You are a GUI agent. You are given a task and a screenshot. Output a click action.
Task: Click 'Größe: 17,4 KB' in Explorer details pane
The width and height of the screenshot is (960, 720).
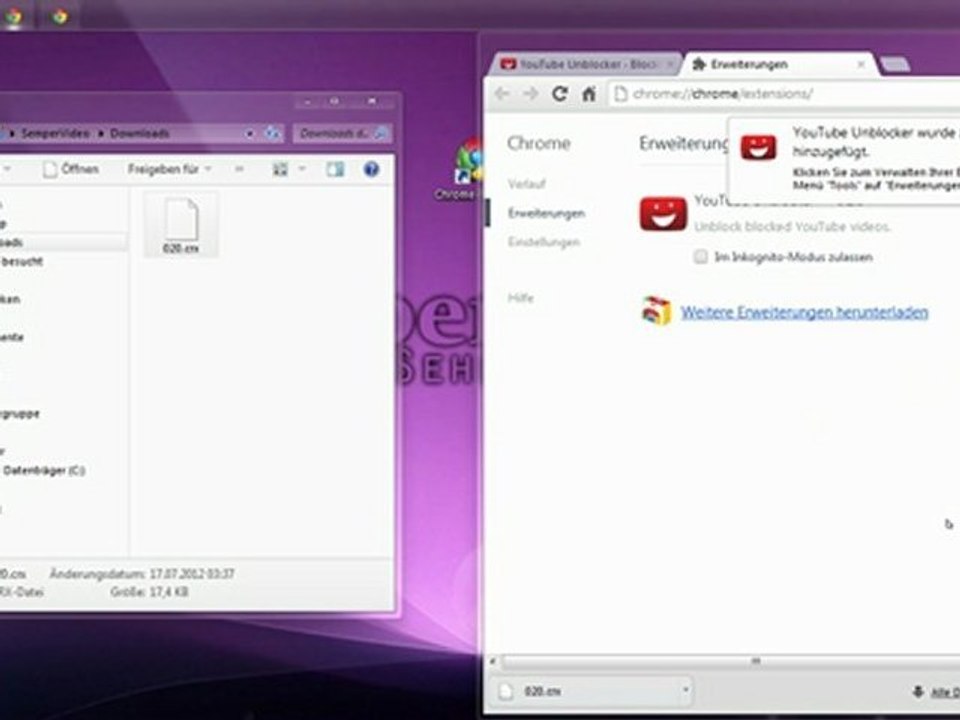(149, 592)
